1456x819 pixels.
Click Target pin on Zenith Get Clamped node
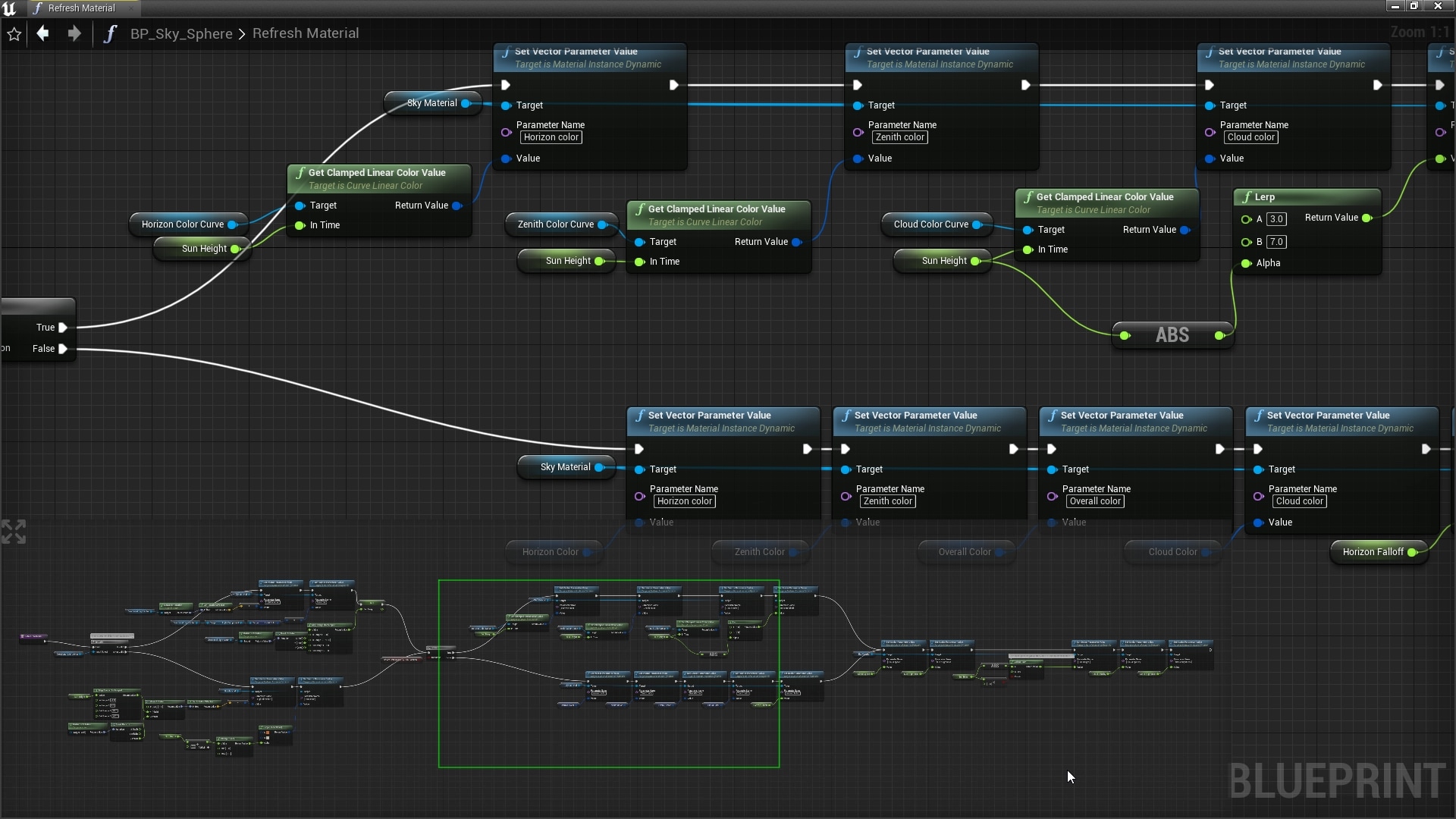tap(639, 242)
